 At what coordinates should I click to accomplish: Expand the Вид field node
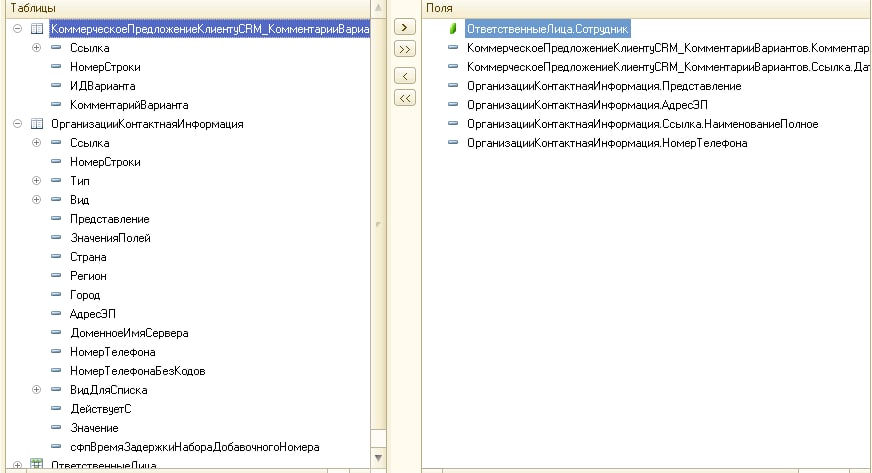tap(36, 200)
